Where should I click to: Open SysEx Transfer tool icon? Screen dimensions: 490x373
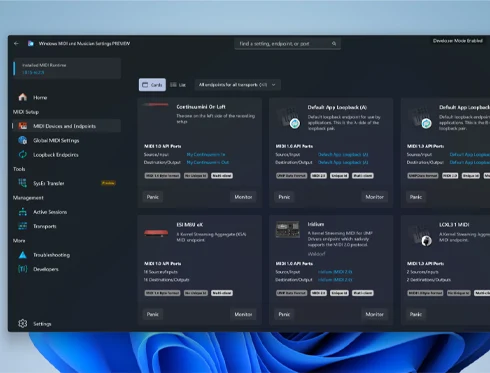tap(23, 183)
